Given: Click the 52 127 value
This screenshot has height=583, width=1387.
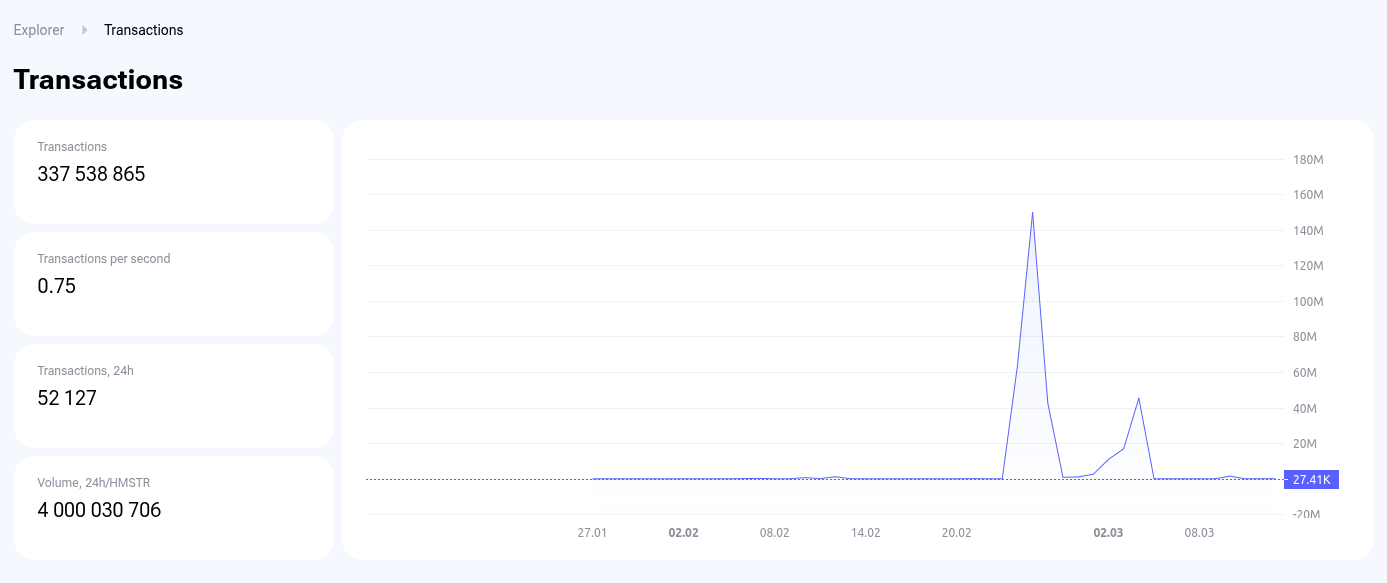Looking at the screenshot, I should (x=67, y=398).
